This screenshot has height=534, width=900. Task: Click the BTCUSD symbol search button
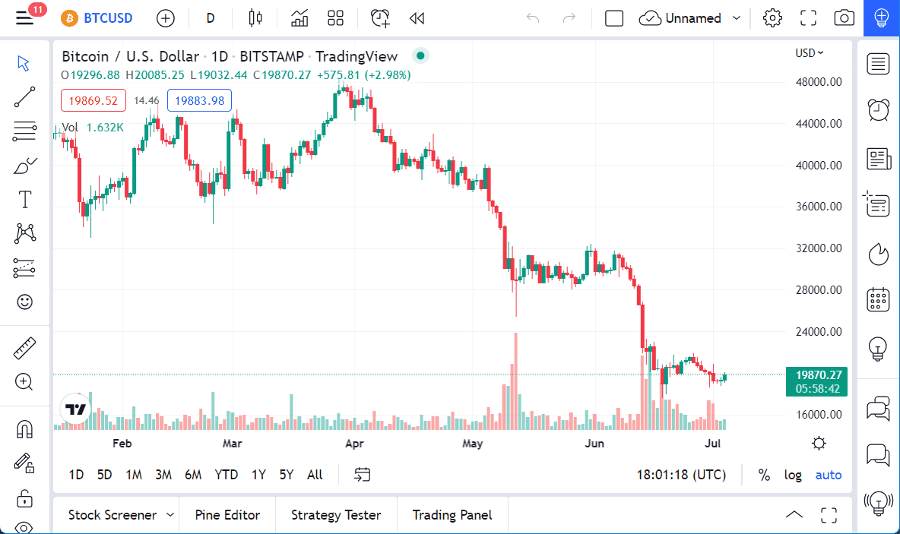(98, 18)
